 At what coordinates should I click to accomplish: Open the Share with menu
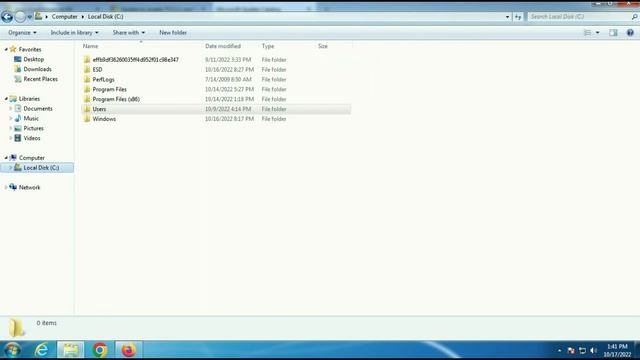pyautogui.click(x=129, y=33)
